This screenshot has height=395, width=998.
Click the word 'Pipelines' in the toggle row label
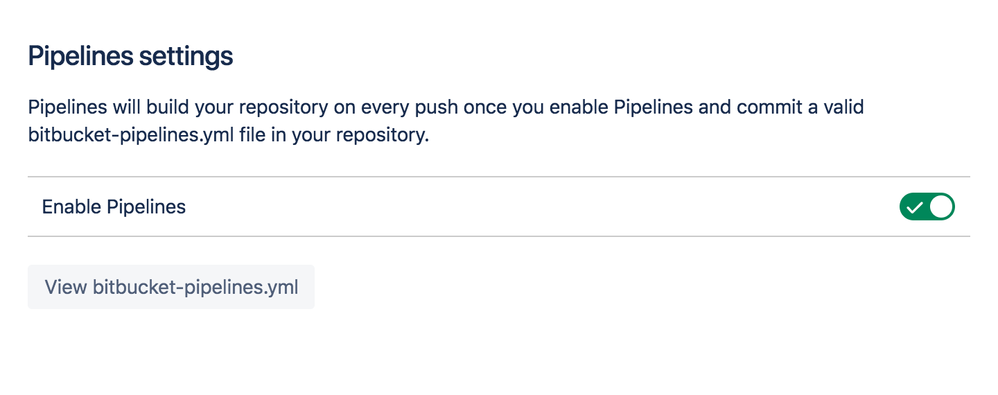pyautogui.click(x=146, y=207)
